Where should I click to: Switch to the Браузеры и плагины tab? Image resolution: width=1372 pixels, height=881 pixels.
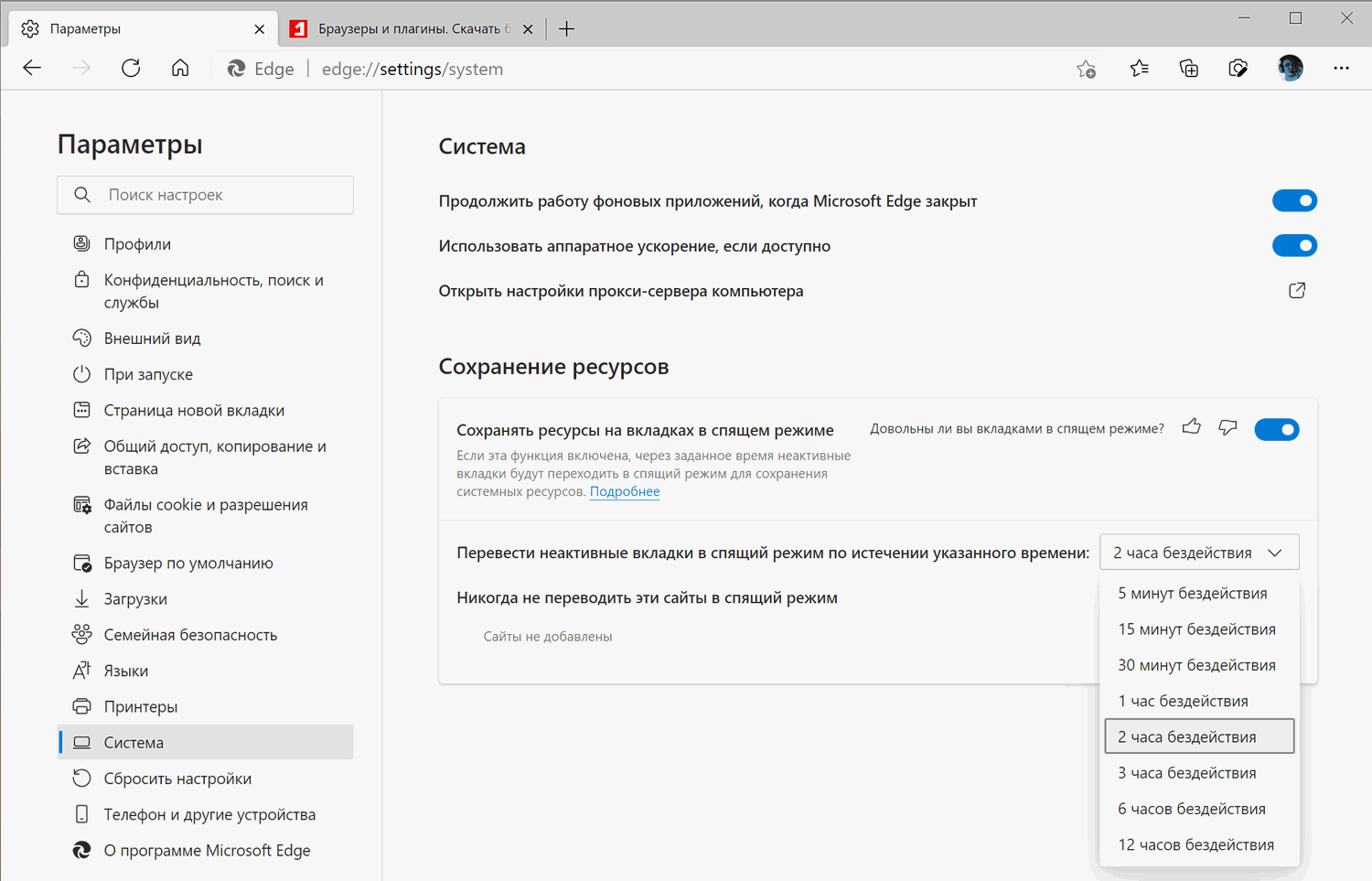412,29
